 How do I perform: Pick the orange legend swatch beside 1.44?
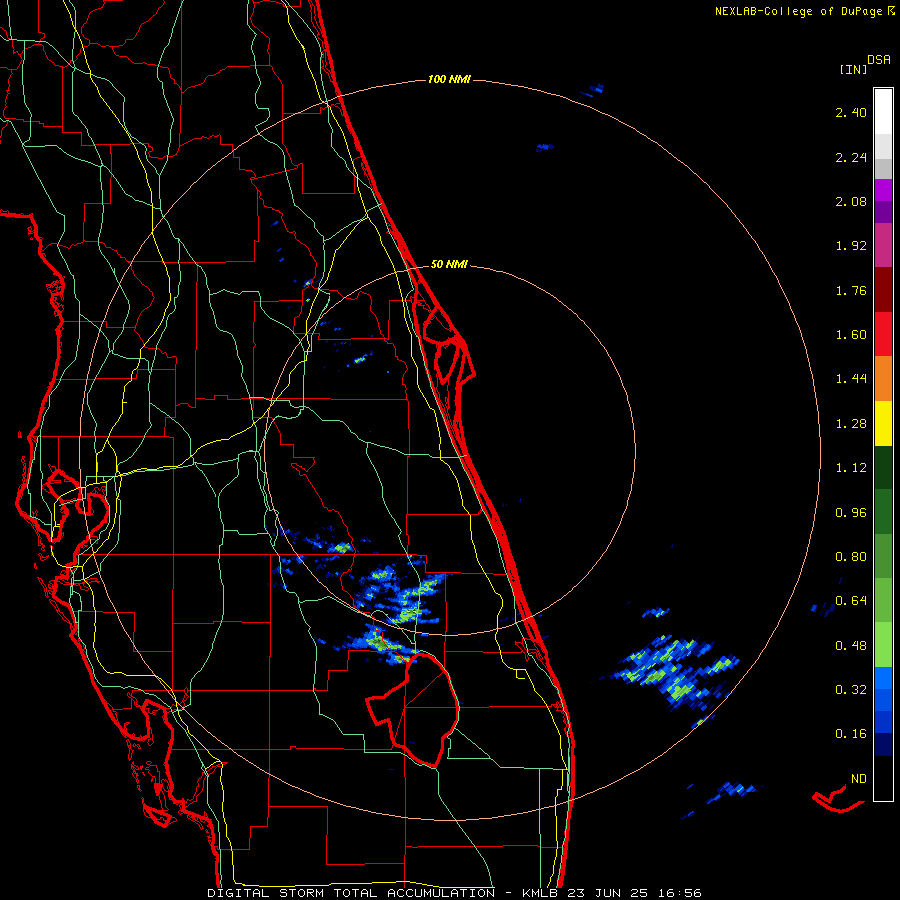tap(883, 379)
